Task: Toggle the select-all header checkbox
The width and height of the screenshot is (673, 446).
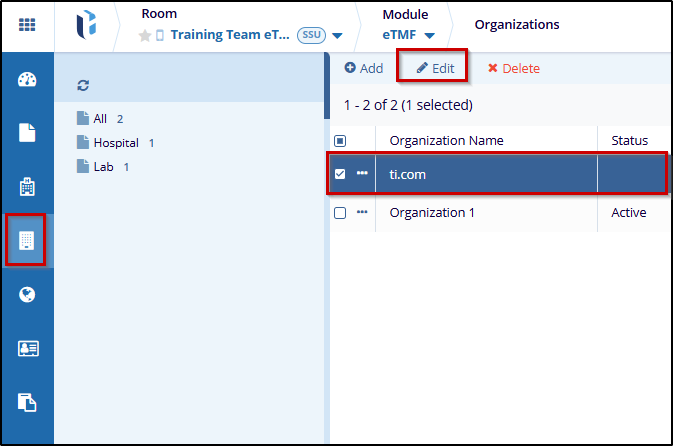Action: click(x=340, y=141)
